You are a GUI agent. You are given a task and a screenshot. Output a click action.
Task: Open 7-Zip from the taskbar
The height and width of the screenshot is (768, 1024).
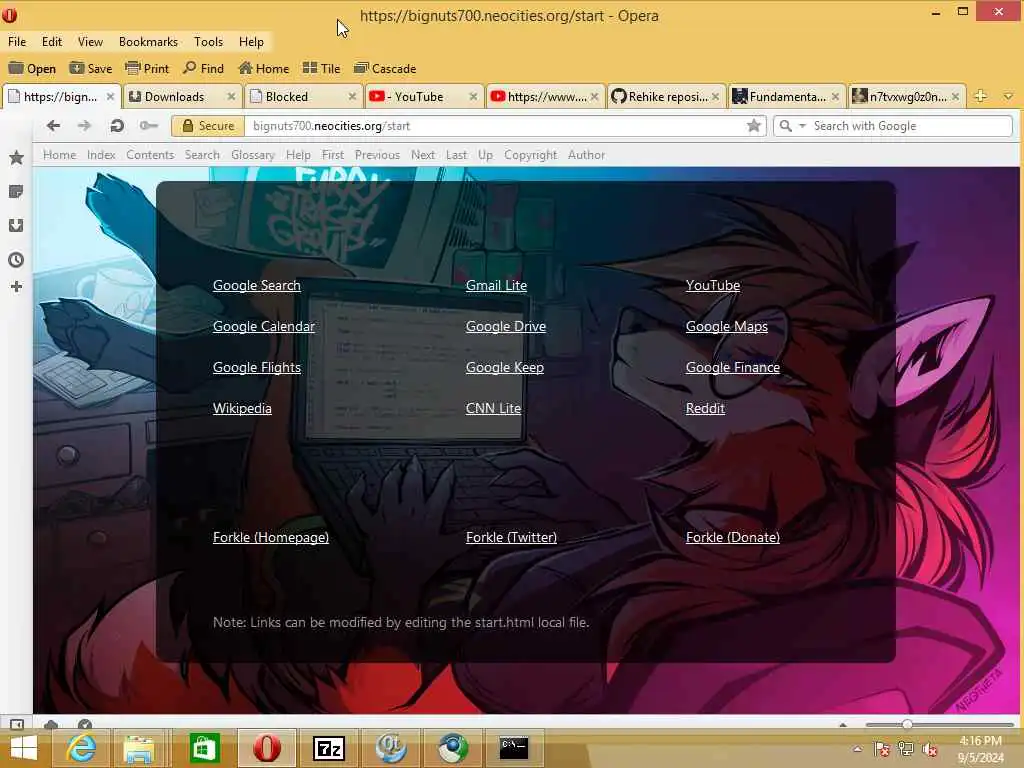click(328, 748)
